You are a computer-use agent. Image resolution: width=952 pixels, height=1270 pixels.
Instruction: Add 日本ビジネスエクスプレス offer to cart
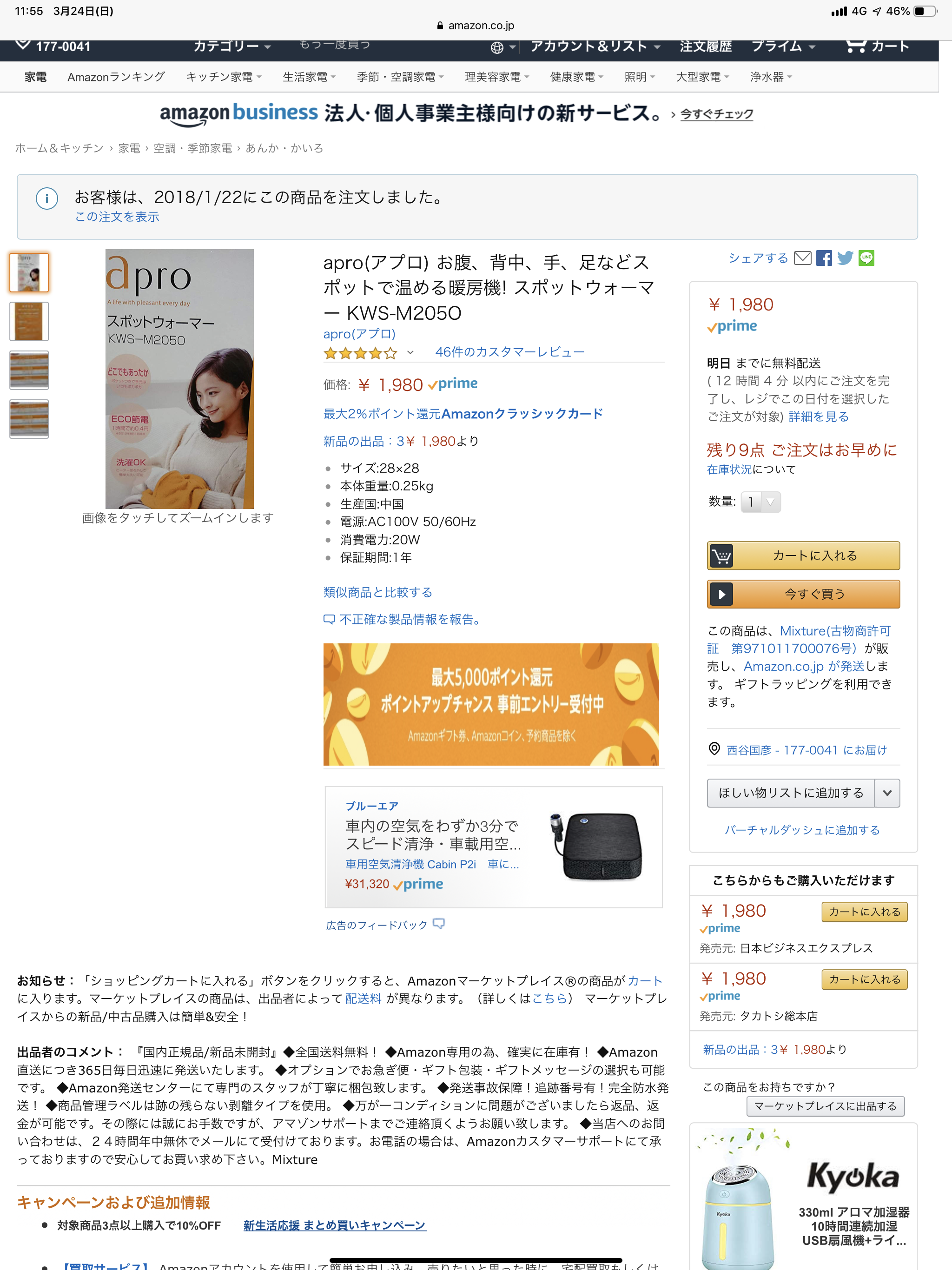(864, 912)
